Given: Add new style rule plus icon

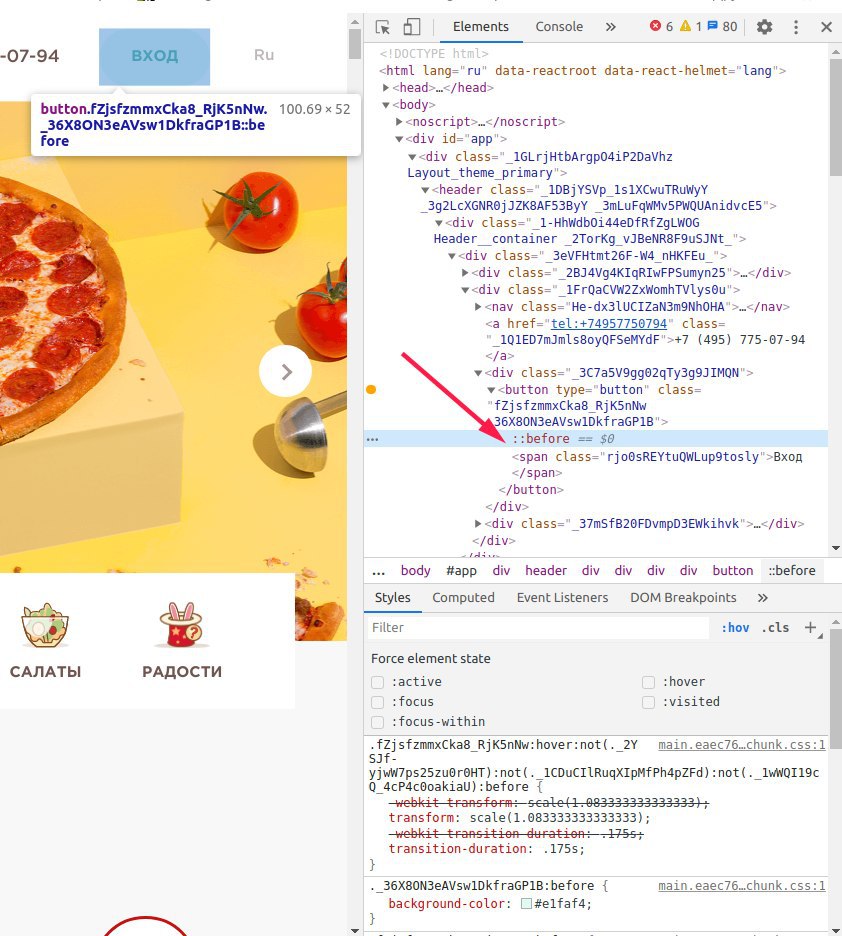Looking at the screenshot, I should [810, 627].
